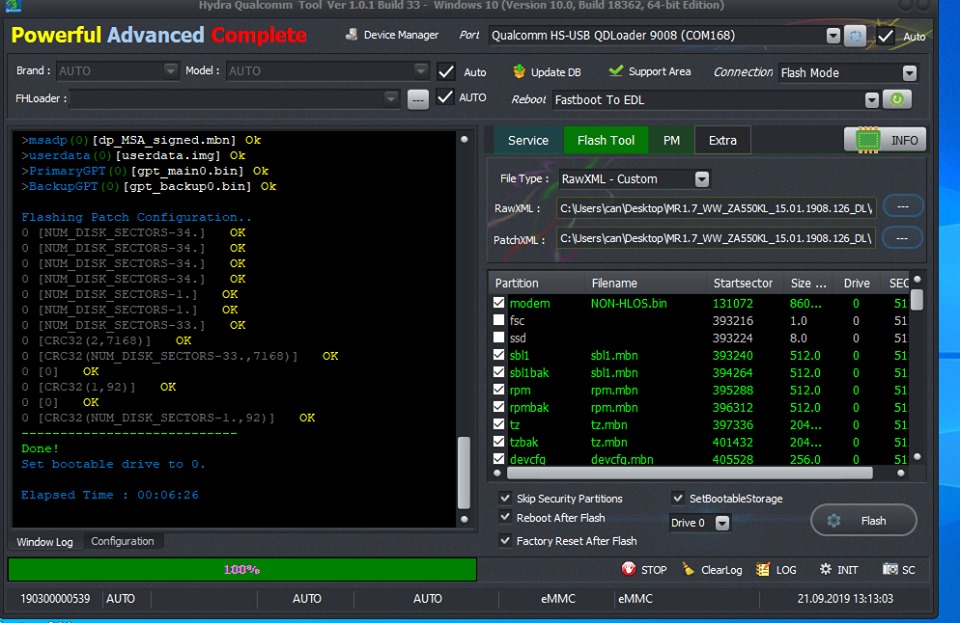
Task: Open the File Type RawXML dropdown
Action: [x=701, y=179]
